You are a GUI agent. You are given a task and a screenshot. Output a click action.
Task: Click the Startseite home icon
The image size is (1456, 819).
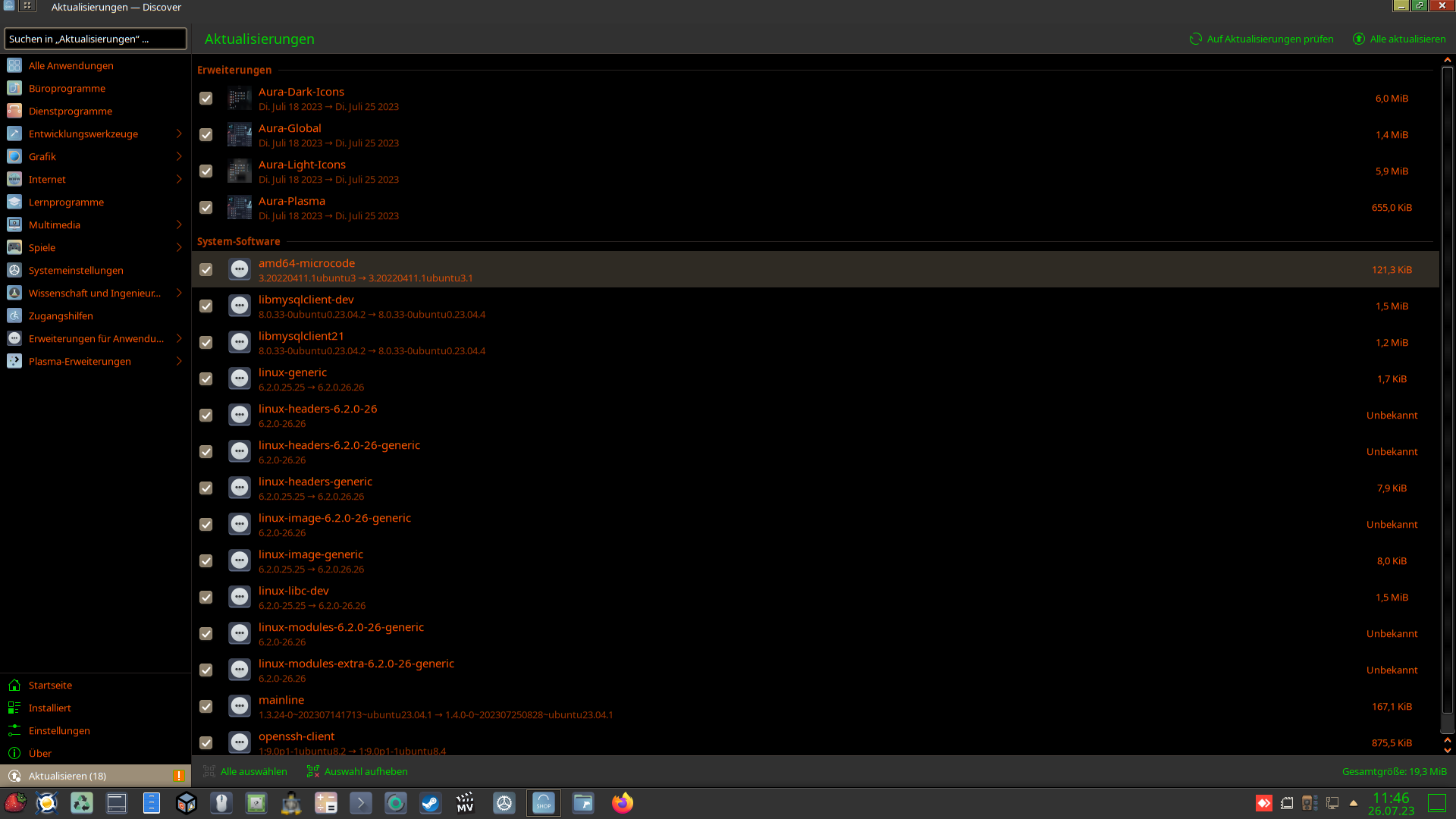pos(14,685)
